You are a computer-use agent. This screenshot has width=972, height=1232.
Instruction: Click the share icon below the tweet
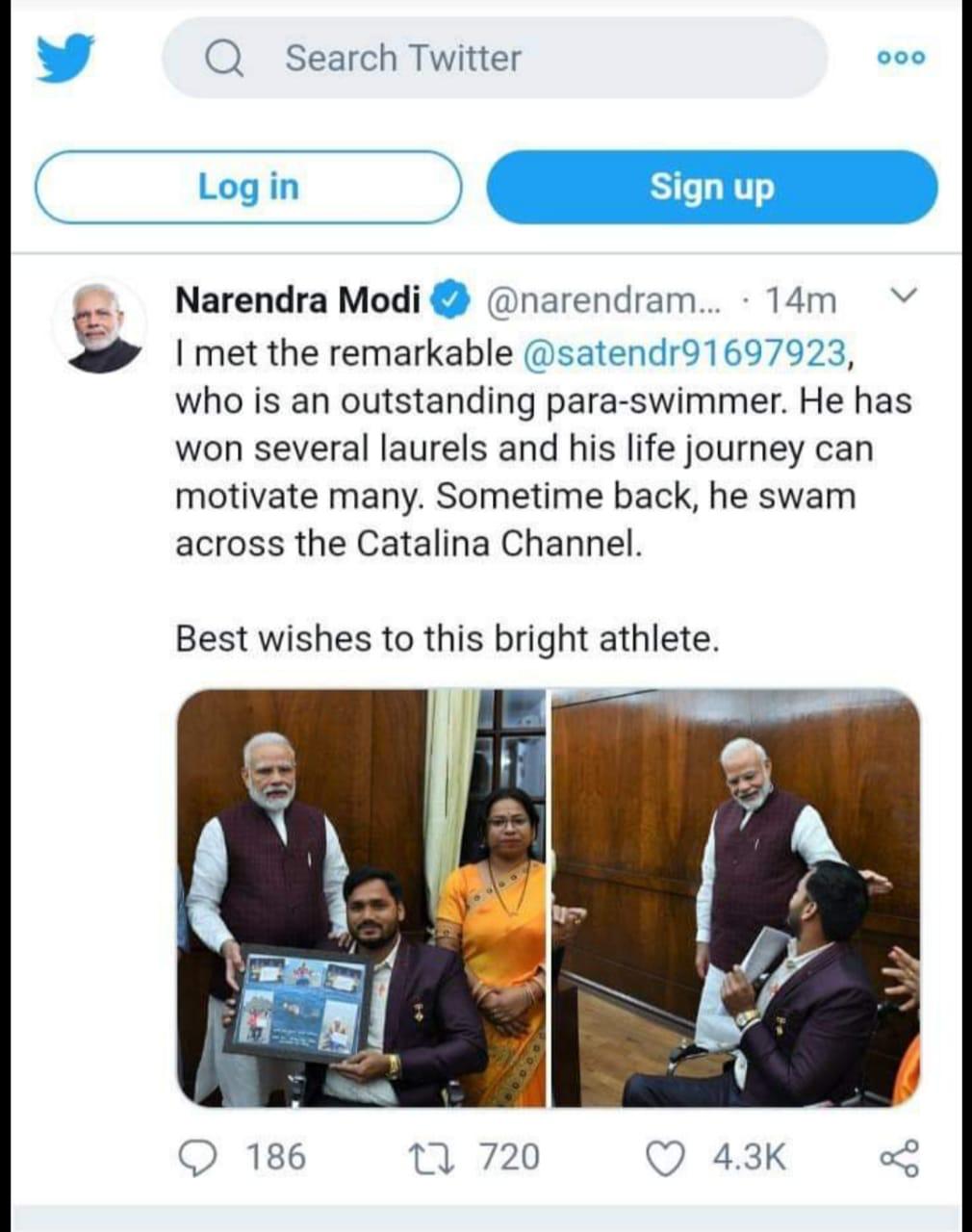coord(900,1156)
